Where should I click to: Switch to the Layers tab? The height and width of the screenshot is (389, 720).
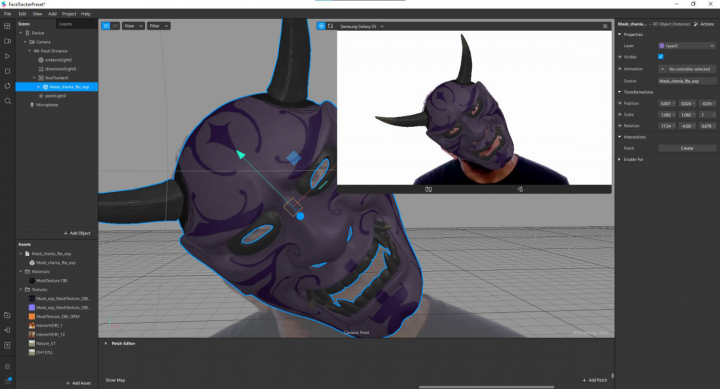coord(66,24)
